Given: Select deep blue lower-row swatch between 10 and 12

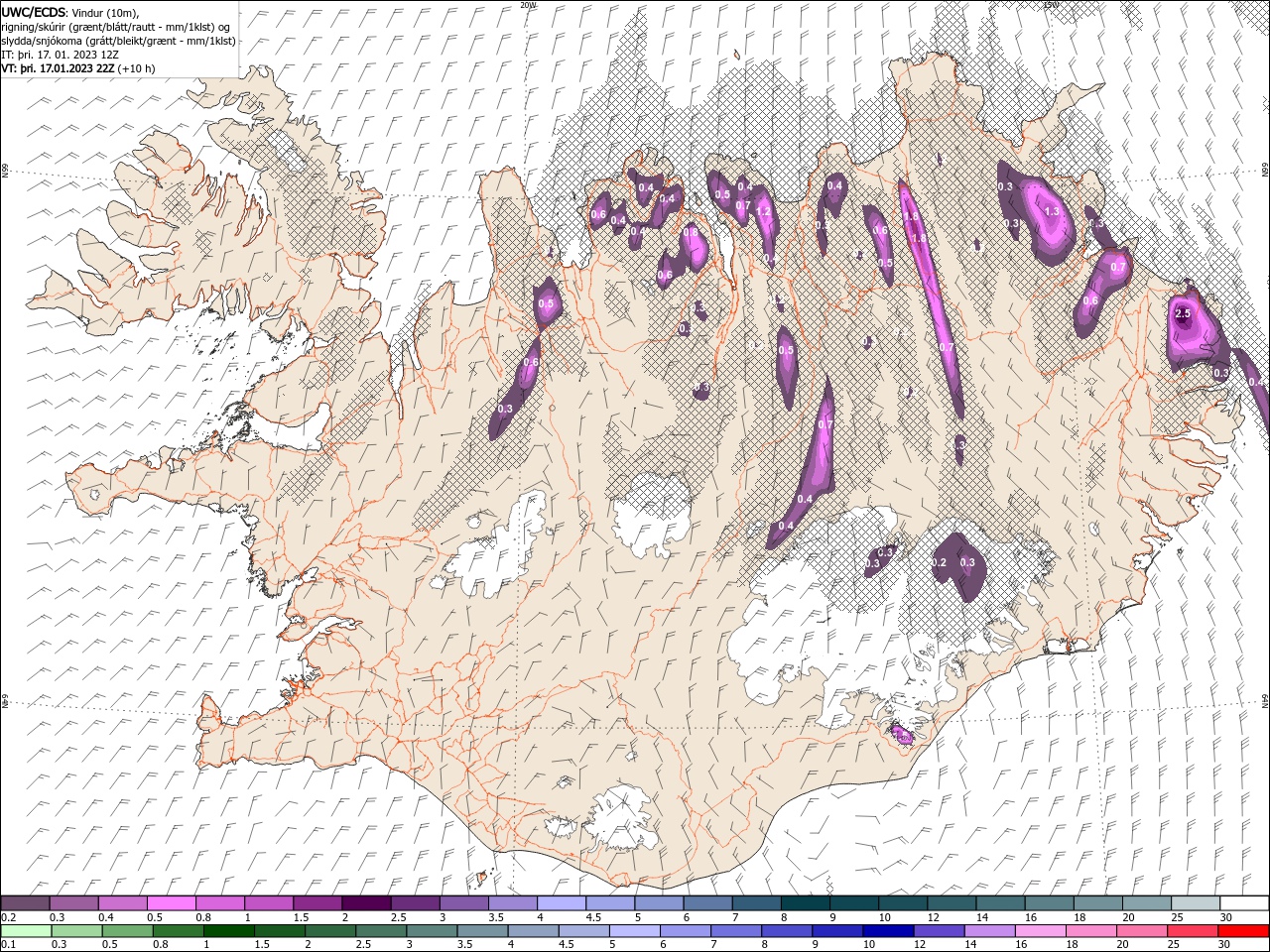Looking at the screenshot, I should [x=888, y=931].
